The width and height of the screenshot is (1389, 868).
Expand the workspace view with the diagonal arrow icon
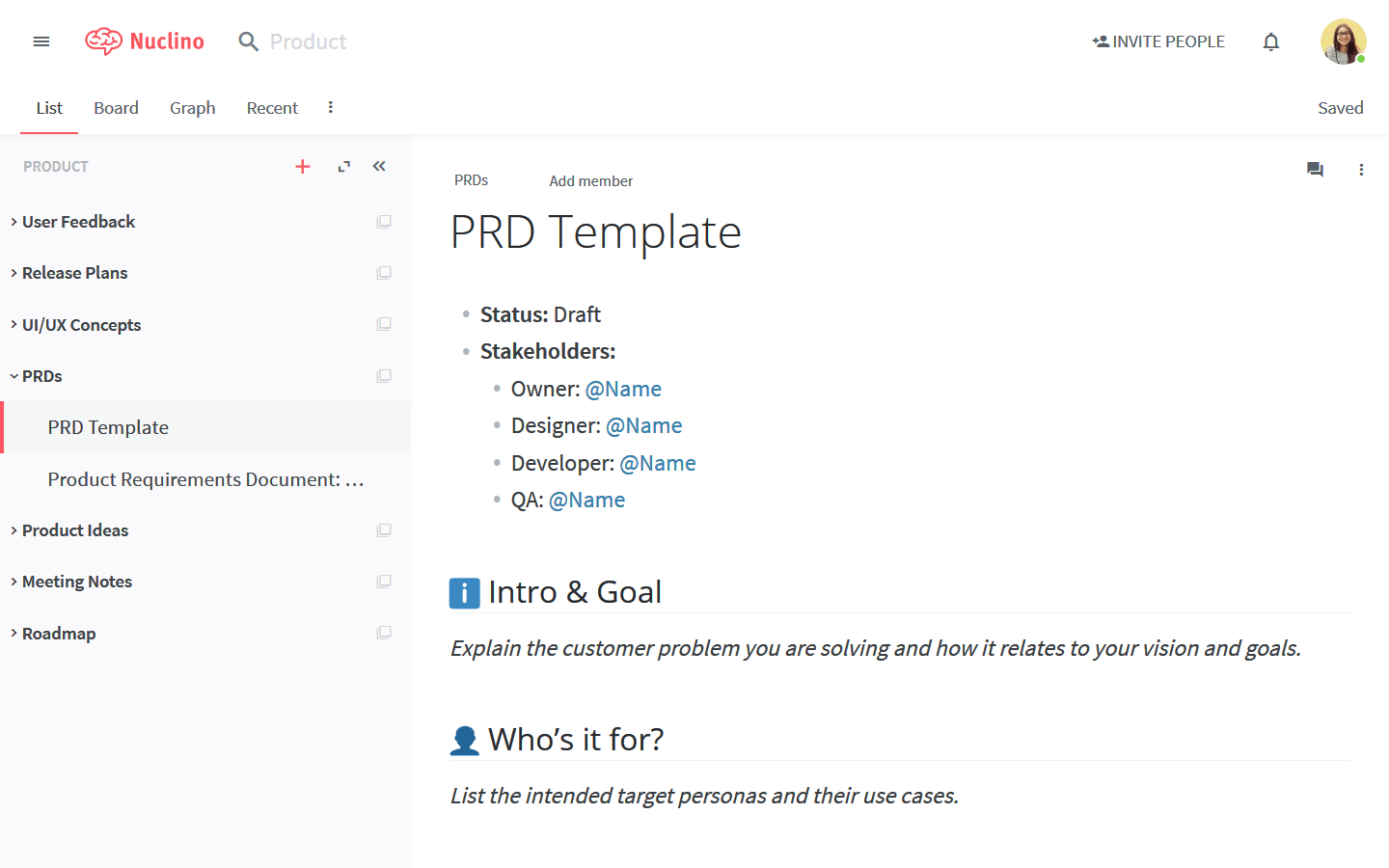point(342,166)
